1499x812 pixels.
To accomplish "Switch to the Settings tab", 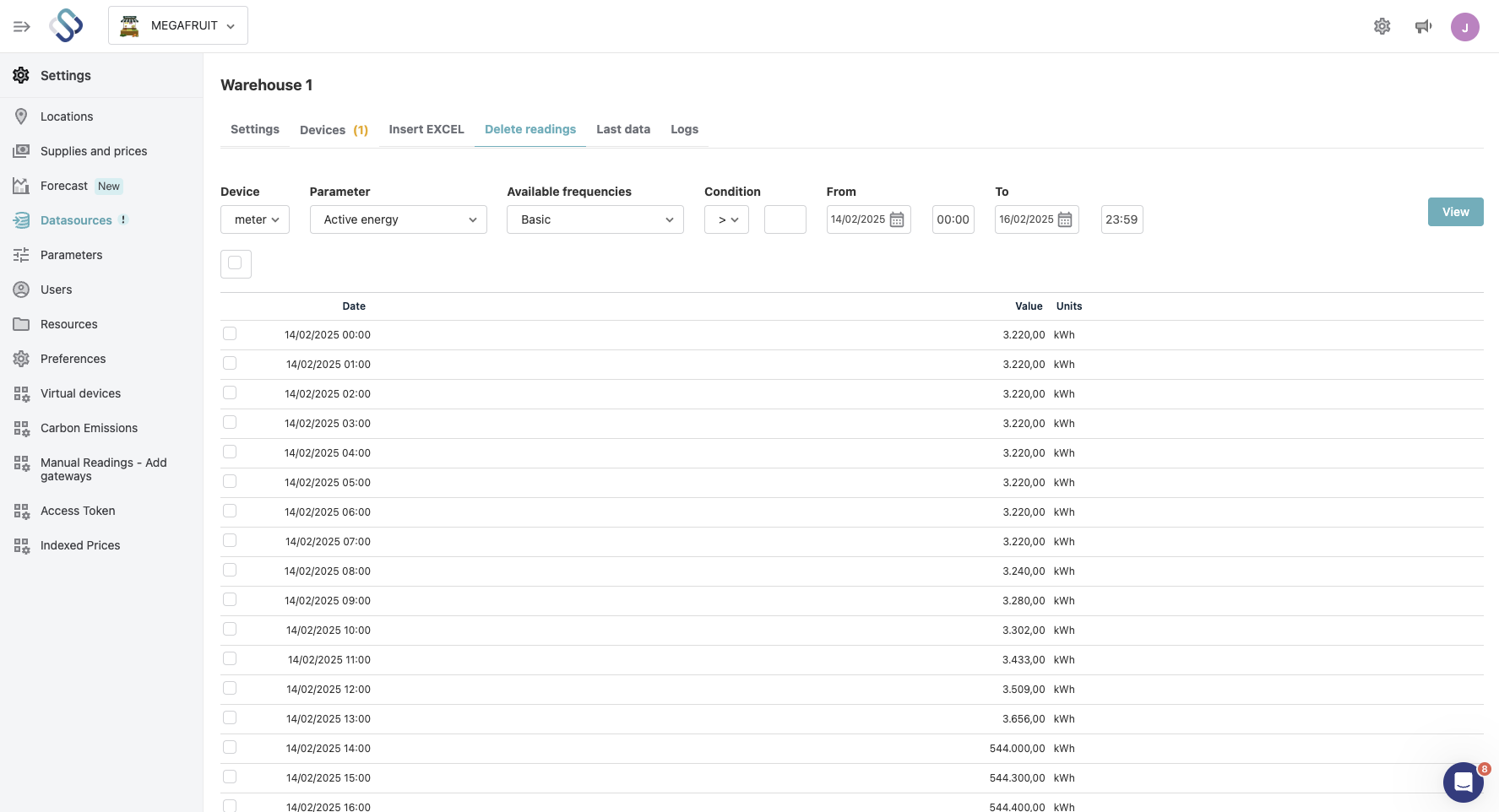I will (255, 129).
